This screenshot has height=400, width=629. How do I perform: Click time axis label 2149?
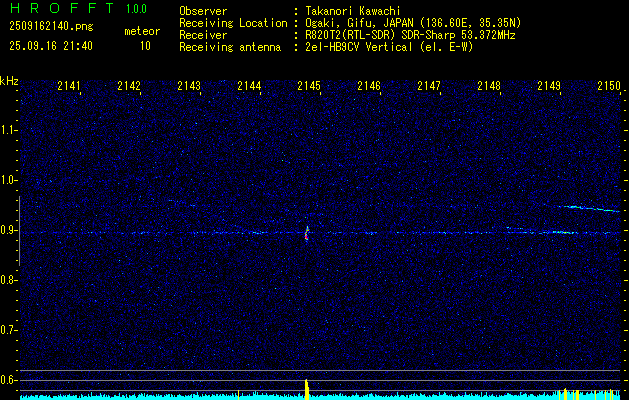[549, 85]
